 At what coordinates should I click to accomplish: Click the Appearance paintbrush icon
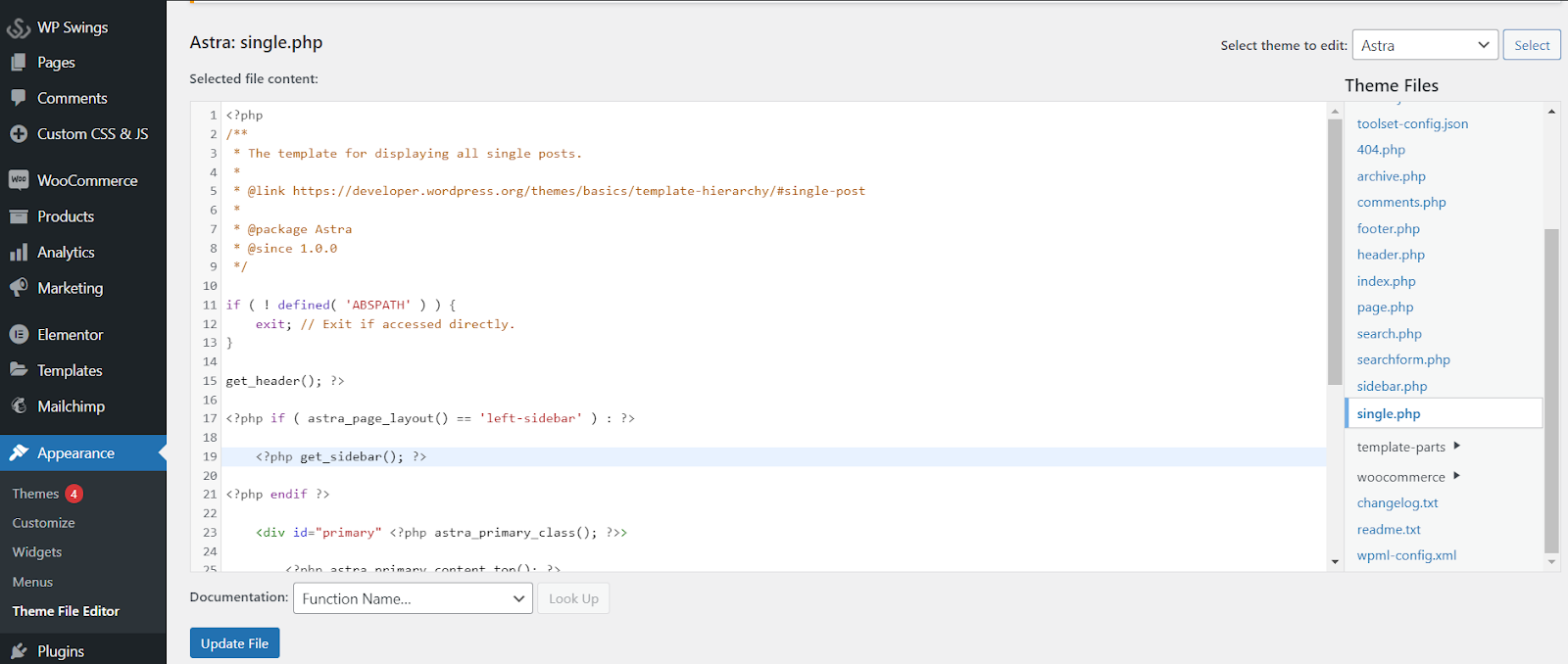(x=19, y=453)
